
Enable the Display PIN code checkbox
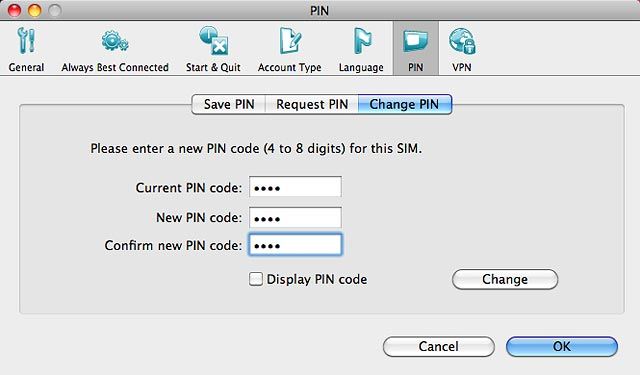click(x=256, y=279)
